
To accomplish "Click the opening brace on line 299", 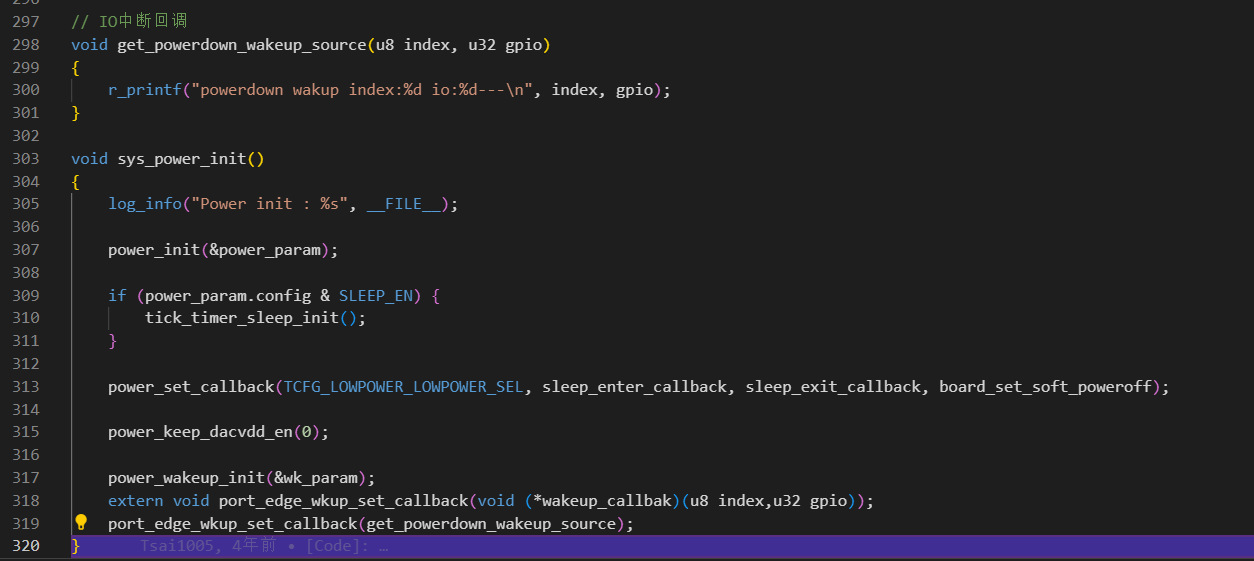I will [x=76, y=67].
